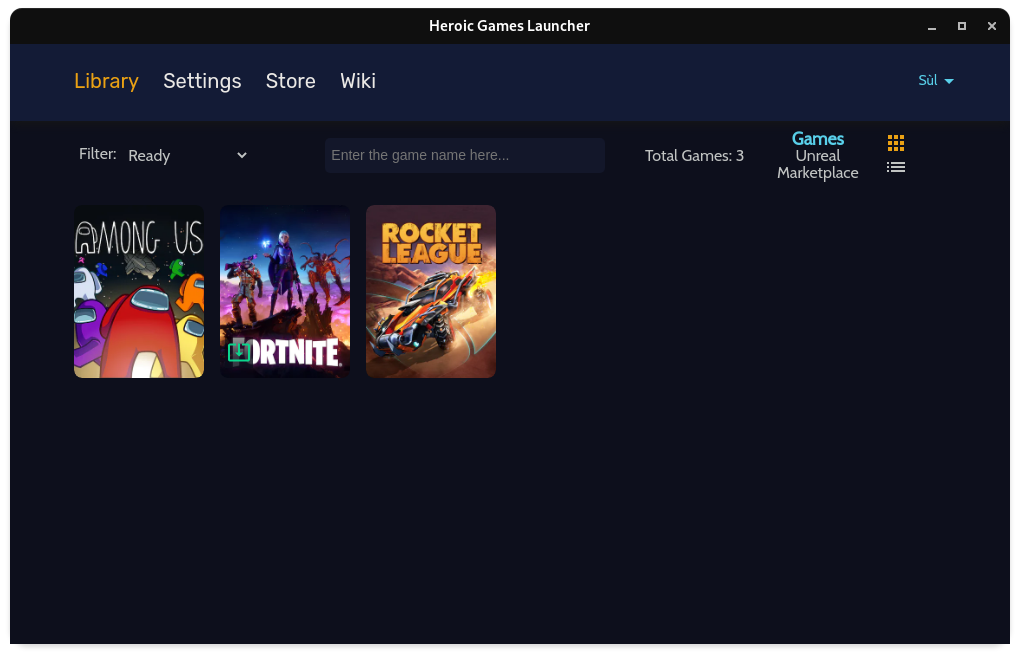The width and height of the screenshot is (1020, 655).
Task: Click the Total Games: 3 counter
Action: (x=694, y=155)
